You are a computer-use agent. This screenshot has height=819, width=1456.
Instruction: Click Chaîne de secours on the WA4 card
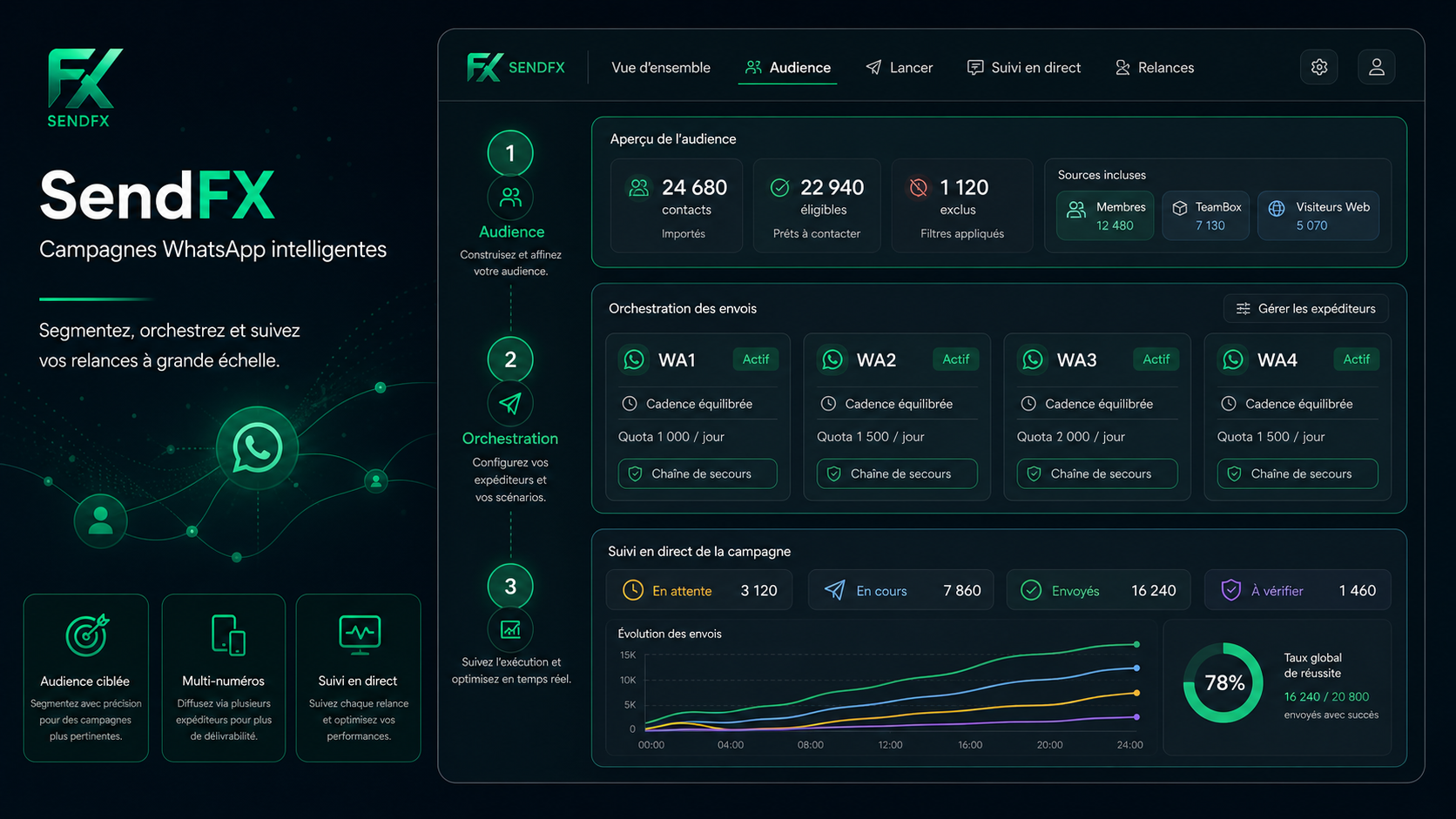click(1298, 473)
